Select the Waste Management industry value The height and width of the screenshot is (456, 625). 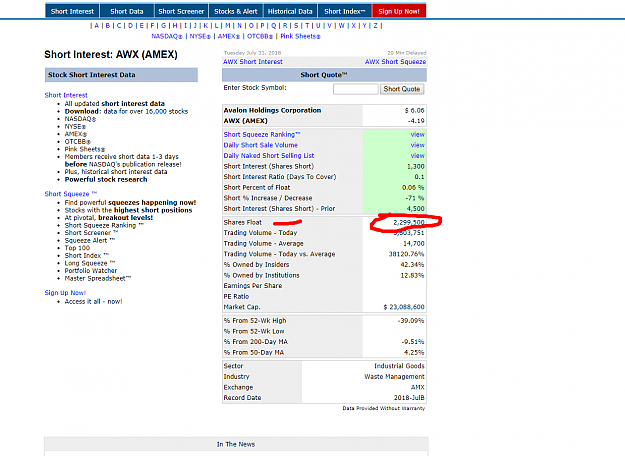394,377
